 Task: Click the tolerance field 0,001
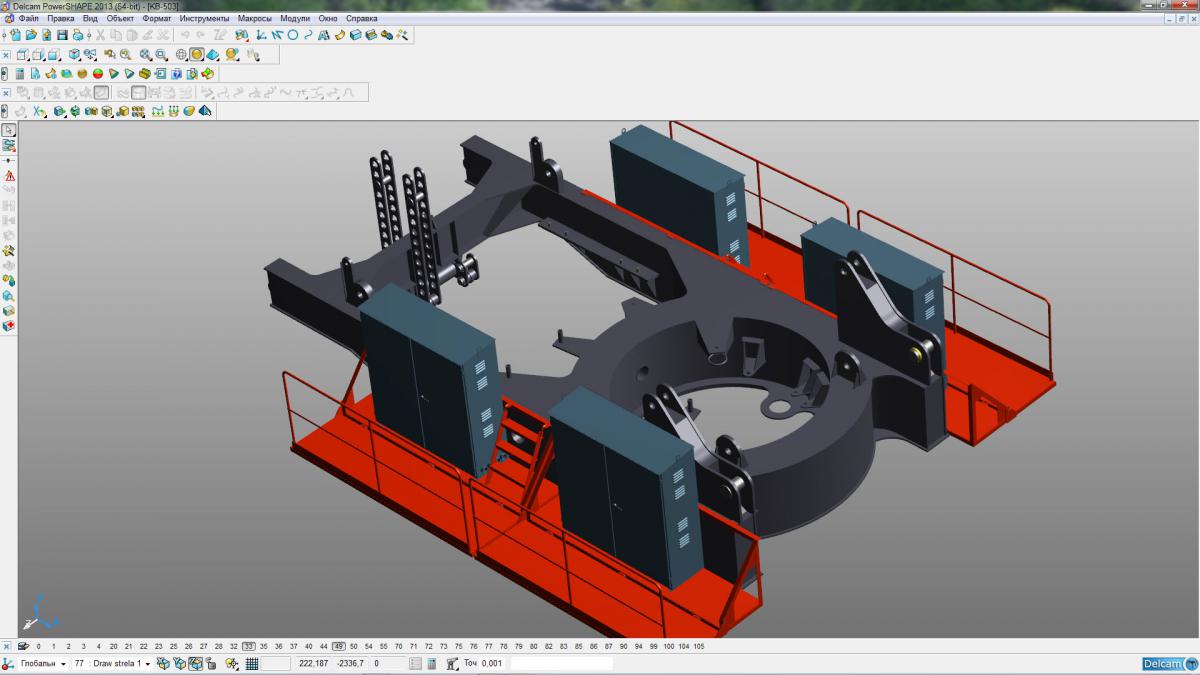(493, 664)
